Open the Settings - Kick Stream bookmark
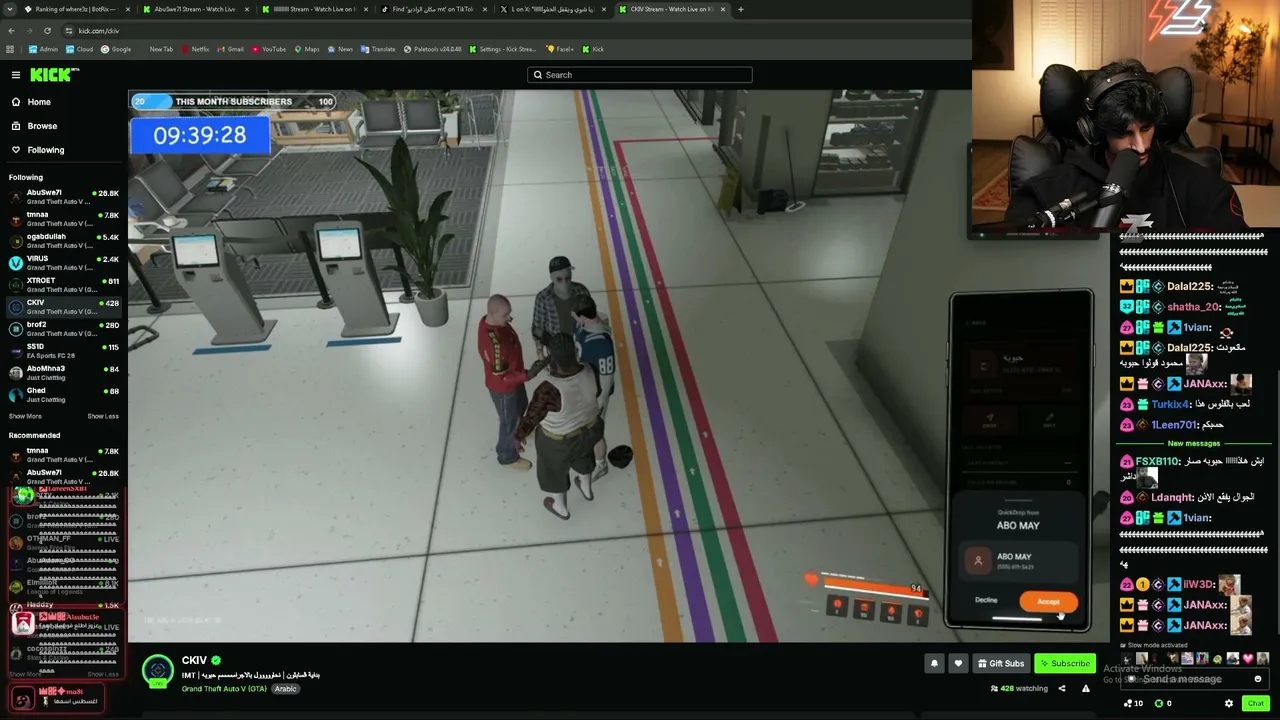1280x720 pixels. pyautogui.click(x=504, y=49)
